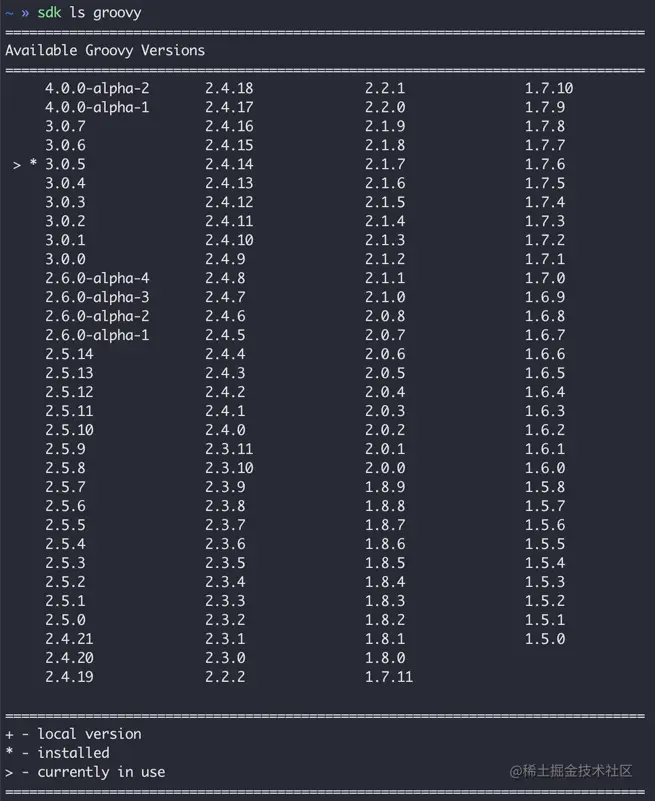
Task: Click version 3.0.7 in list
Action: tap(65, 126)
